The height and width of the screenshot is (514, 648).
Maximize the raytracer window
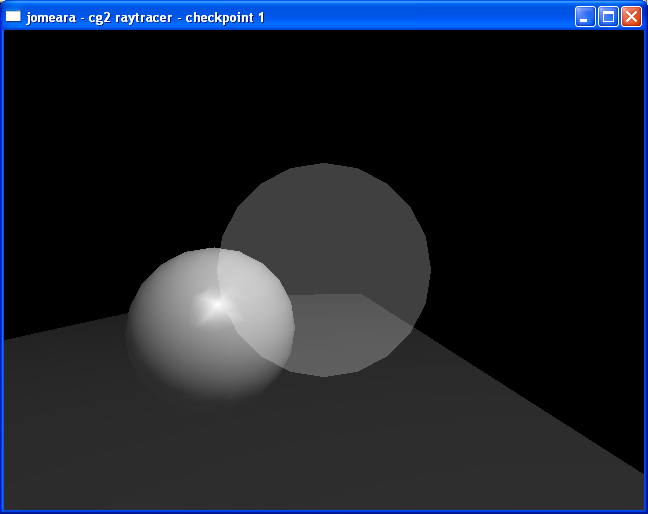click(x=608, y=17)
